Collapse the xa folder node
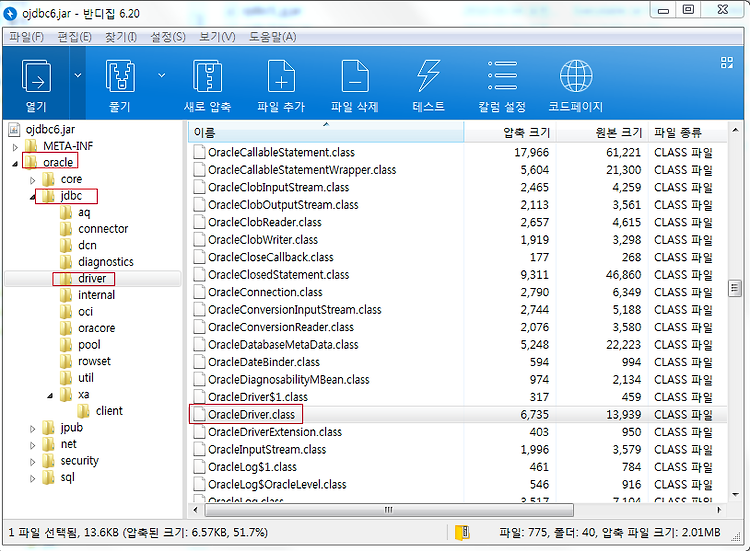The height and width of the screenshot is (551, 750). tap(50, 396)
